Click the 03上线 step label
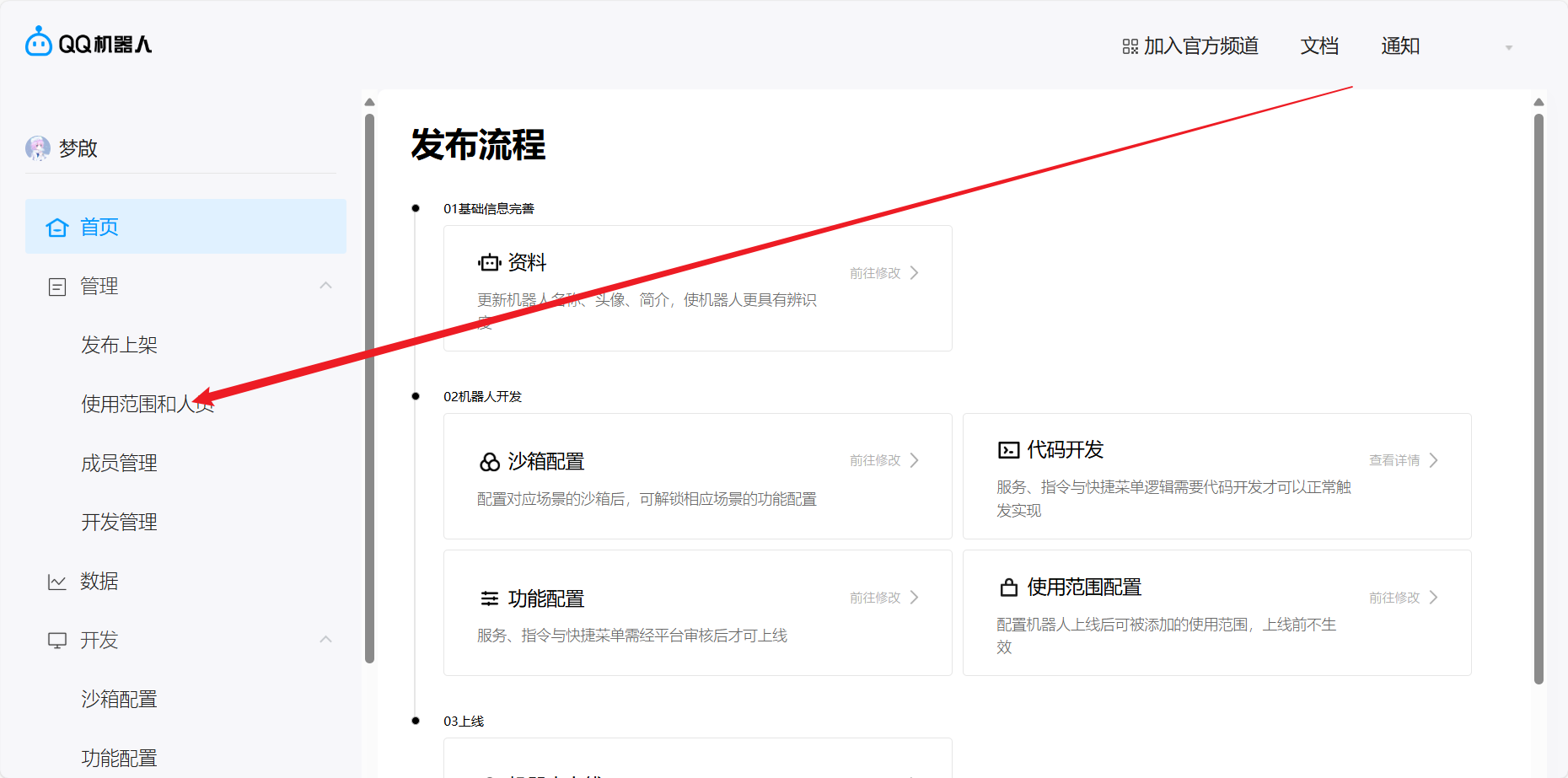1568x778 pixels. click(464, 722)
